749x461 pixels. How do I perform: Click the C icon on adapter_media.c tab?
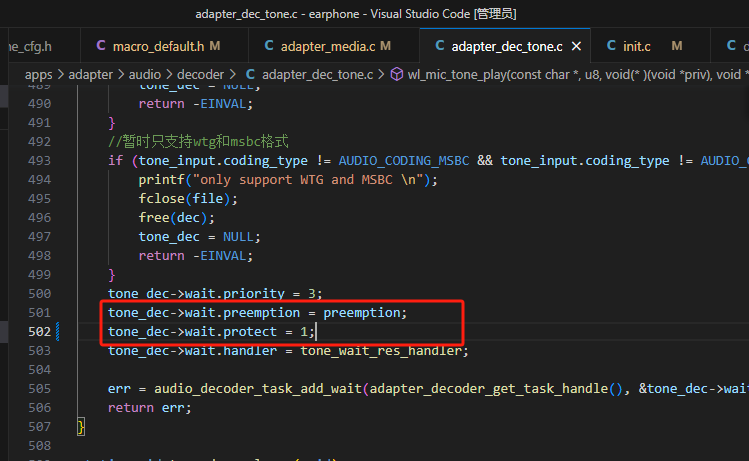click(x=269, y=46)
